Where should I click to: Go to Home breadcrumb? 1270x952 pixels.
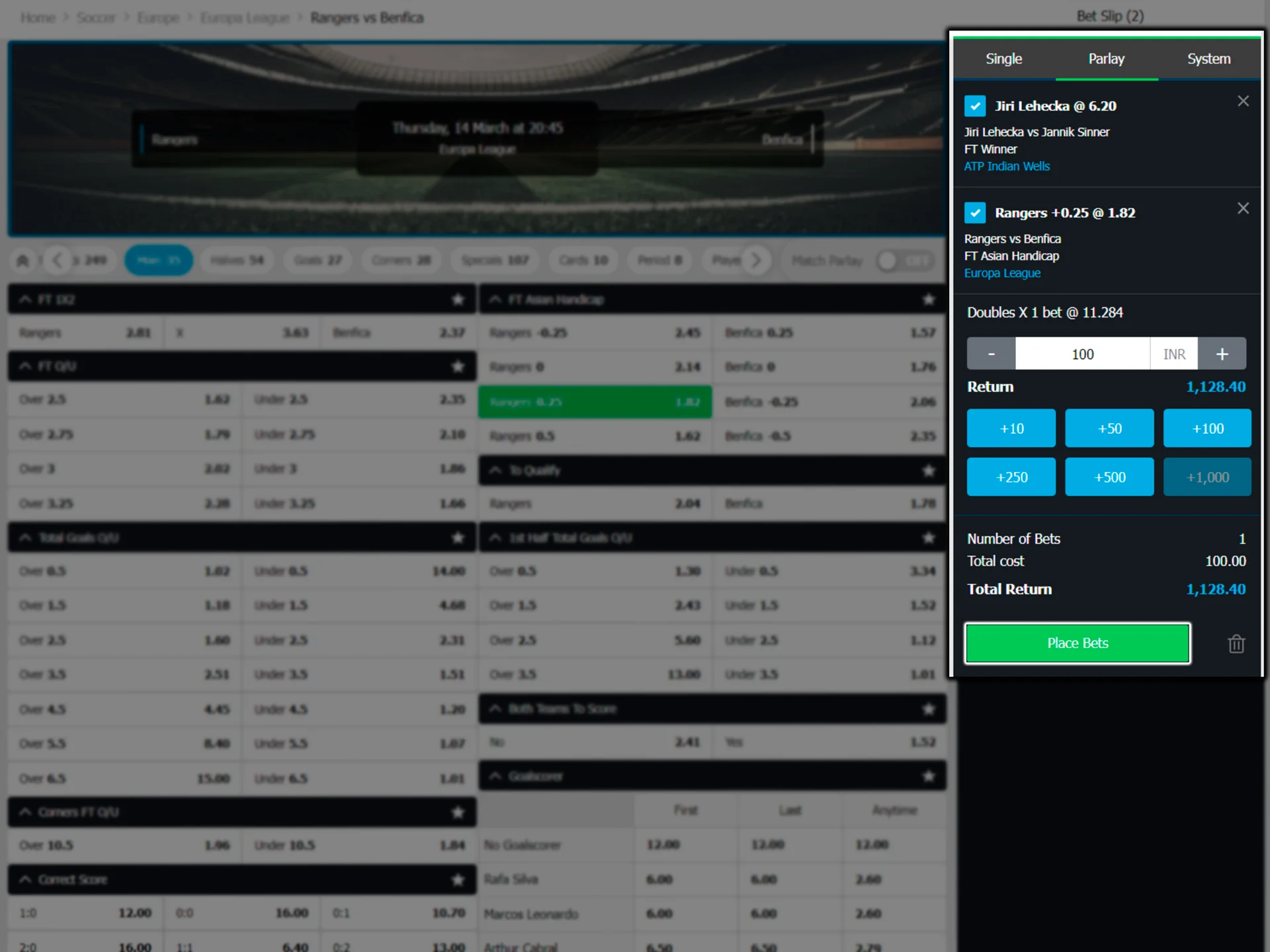click(38, 18)
